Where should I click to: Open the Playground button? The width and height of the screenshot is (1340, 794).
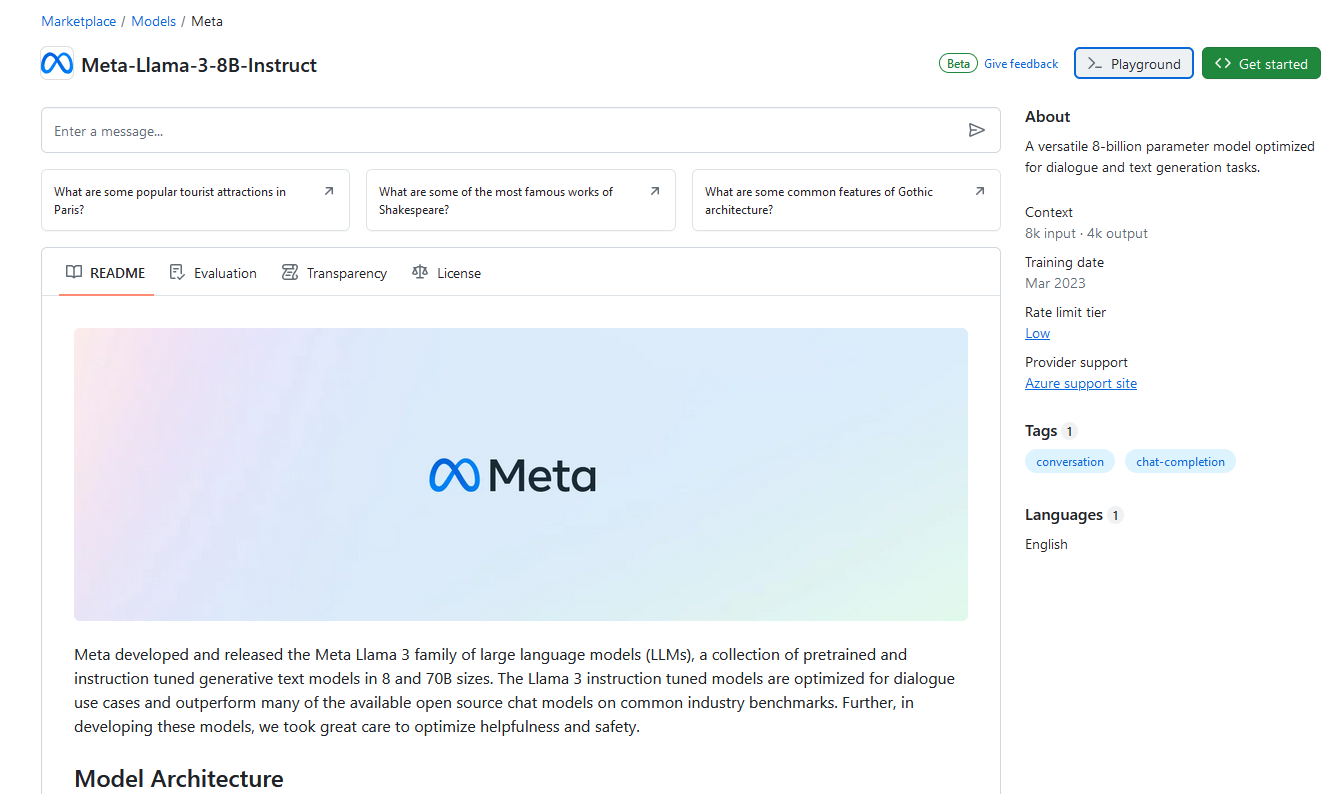pos(1134,63)
